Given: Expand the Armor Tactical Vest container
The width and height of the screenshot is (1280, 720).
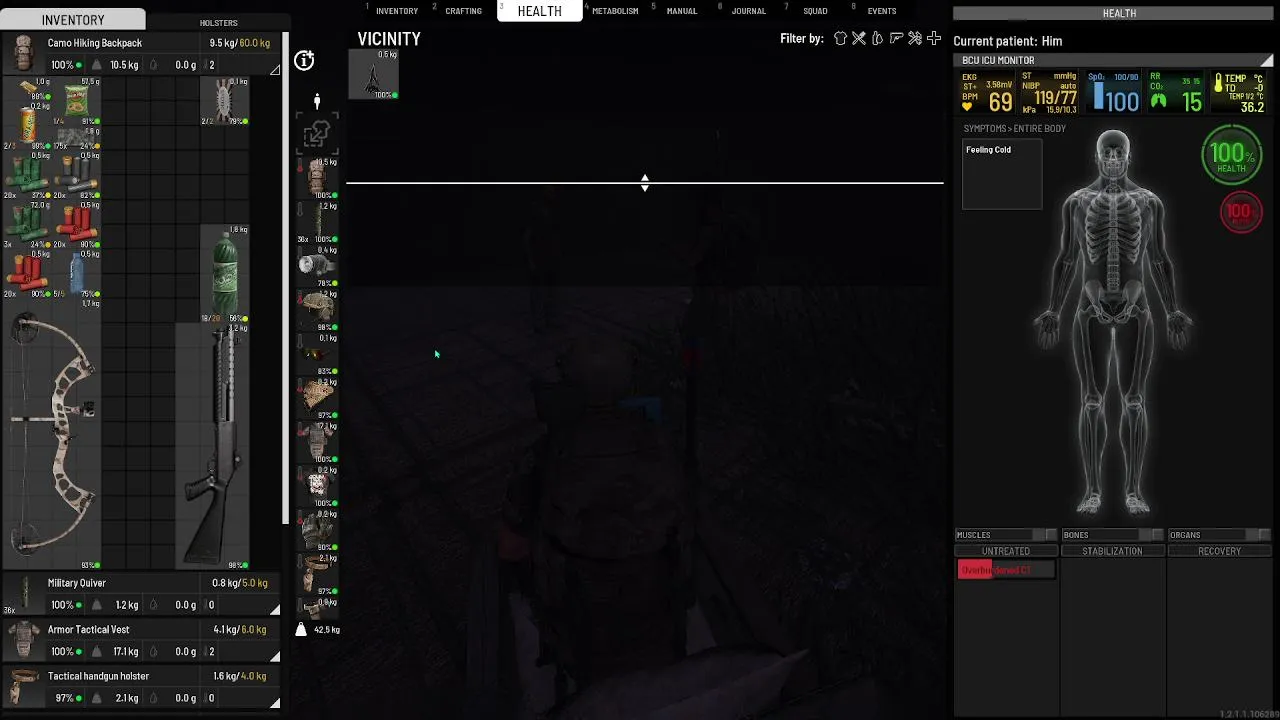Looking at the screenshot, I should click(275, 656).
